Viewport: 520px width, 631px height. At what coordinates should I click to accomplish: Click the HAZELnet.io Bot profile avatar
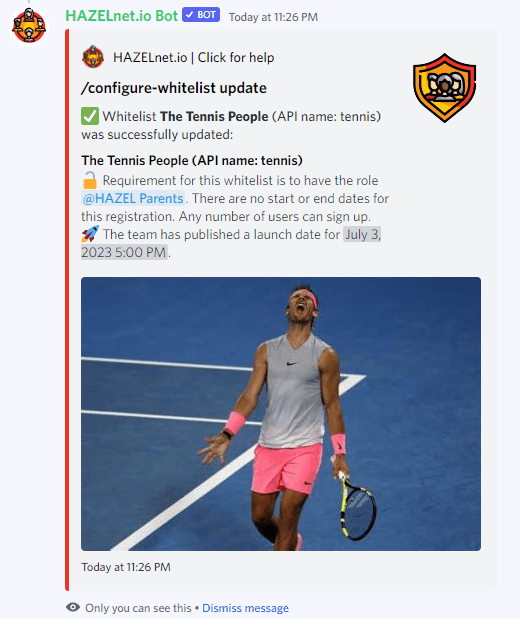(29, 26)
